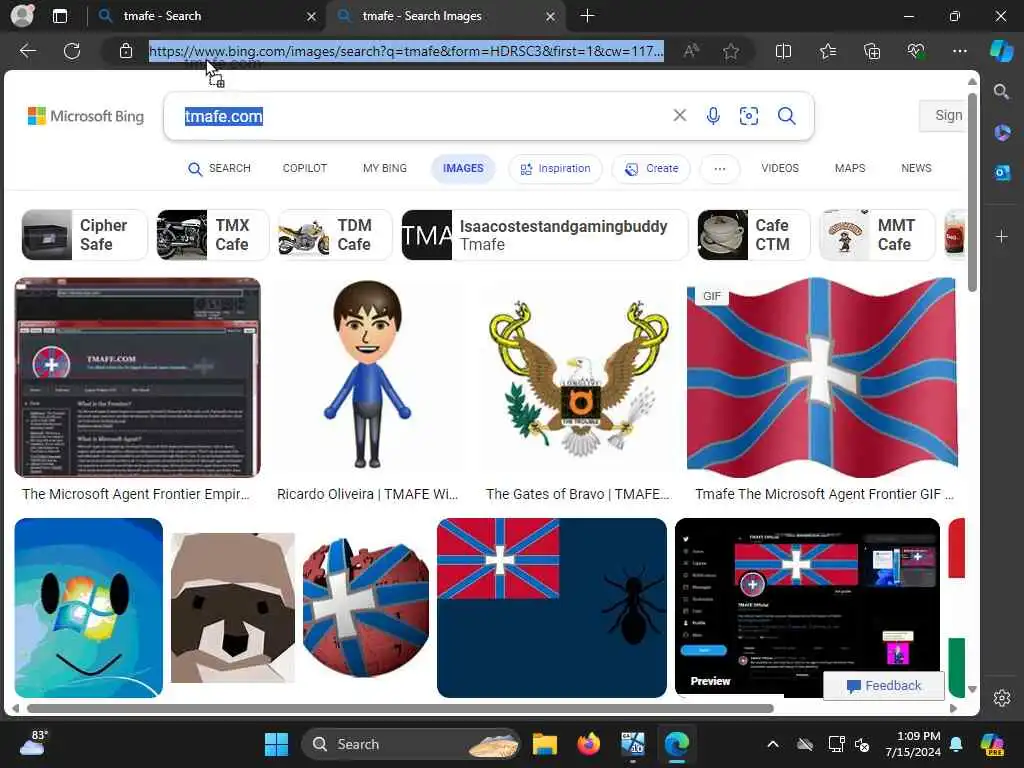Close the 'tmafe - Search Images' tab
This screenshot has width=1024, height=768.
[550, 16]
